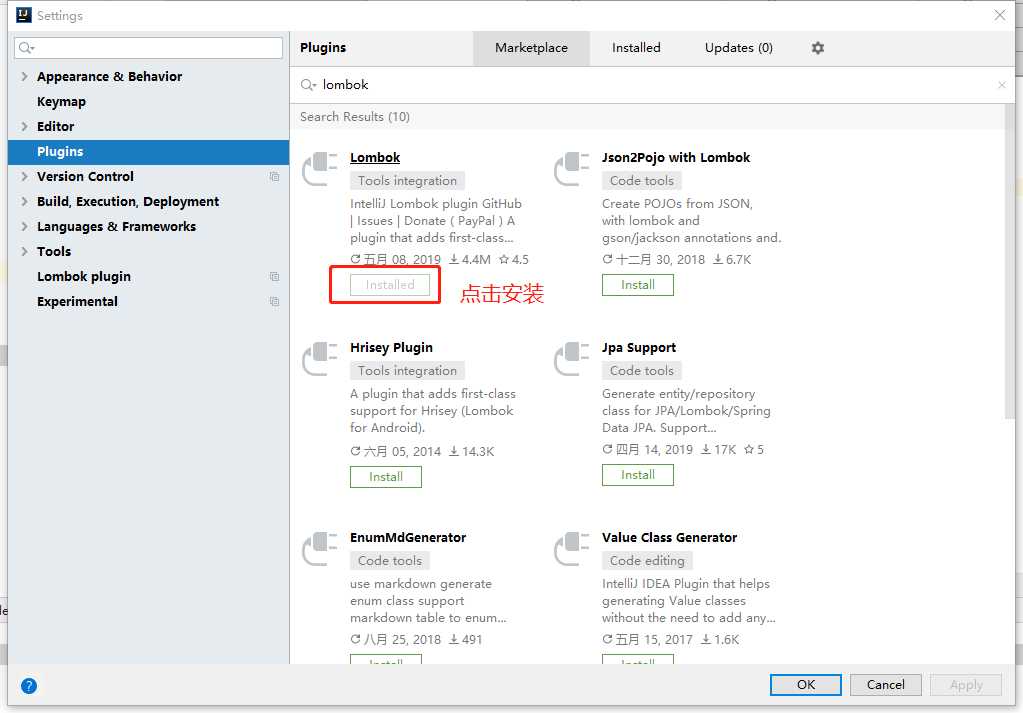Click the Lombok 4.4M downloads count

[x=470, y=260]
